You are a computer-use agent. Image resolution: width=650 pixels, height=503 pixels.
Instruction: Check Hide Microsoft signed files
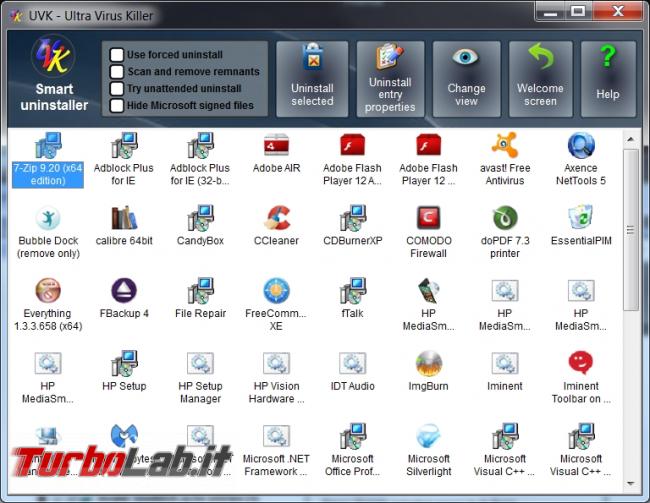point(117,105)
